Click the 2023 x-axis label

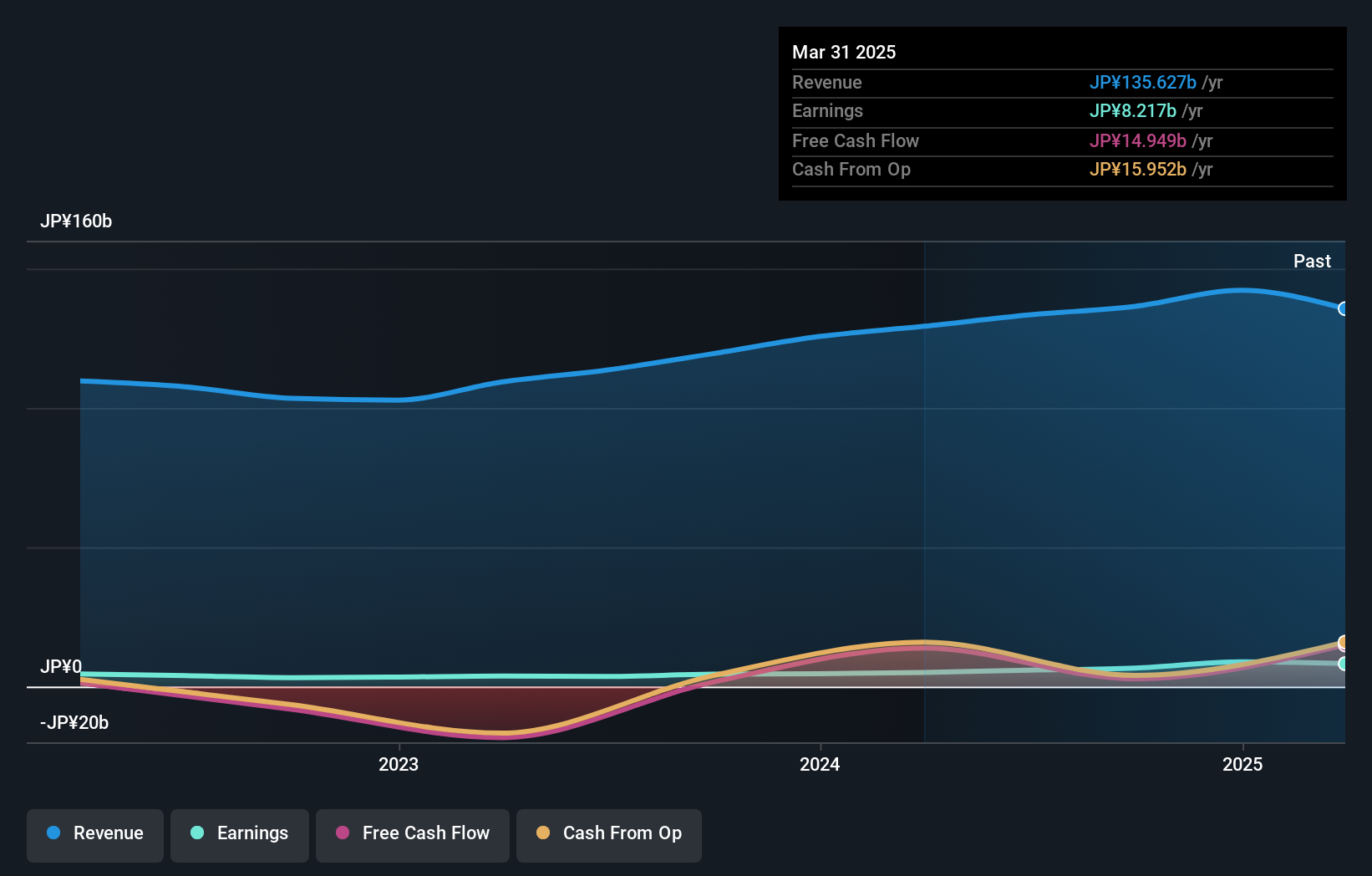[x=399, y=764]
